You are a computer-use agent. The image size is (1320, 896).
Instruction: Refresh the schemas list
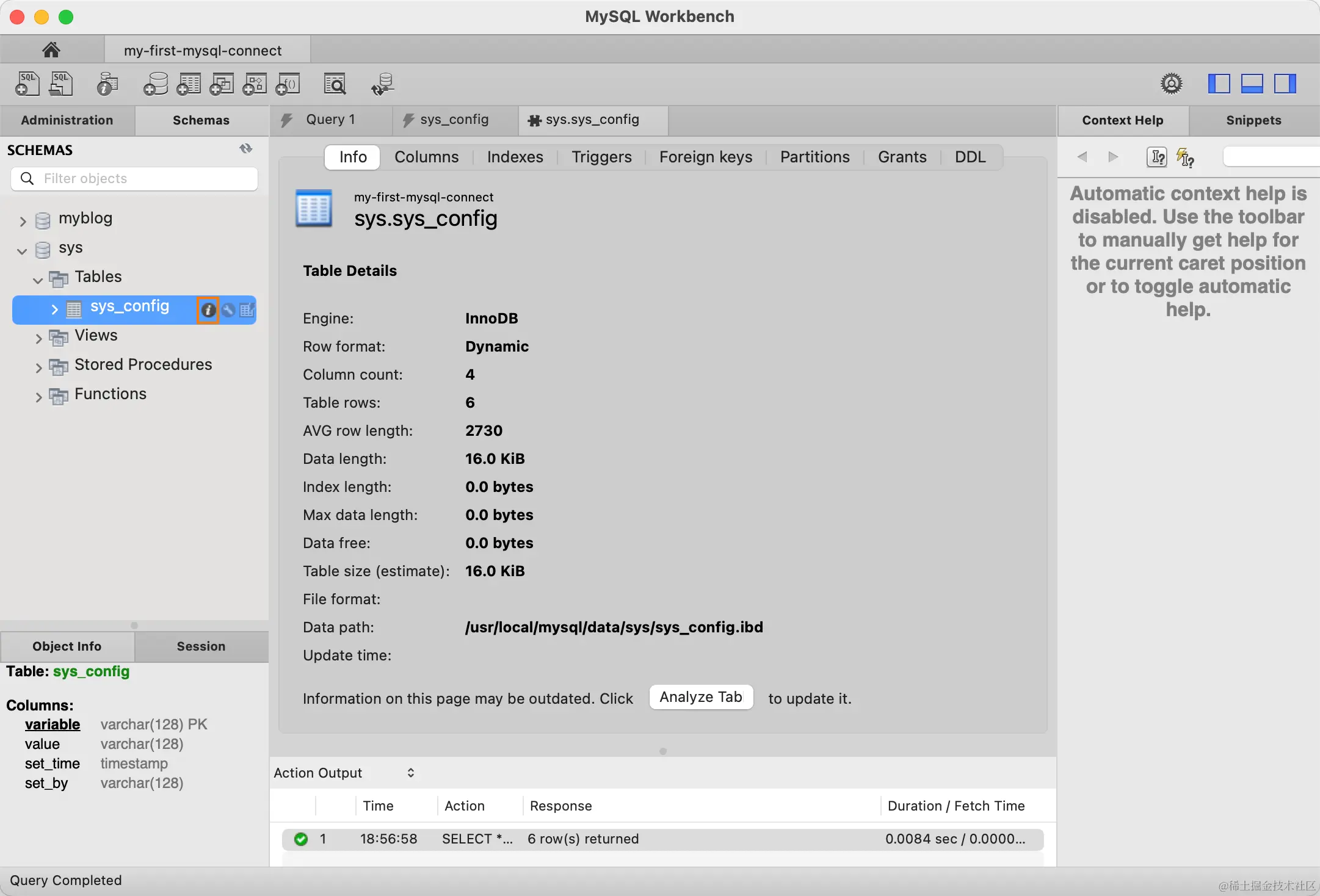pyautogui.click(x=246, y=148)
